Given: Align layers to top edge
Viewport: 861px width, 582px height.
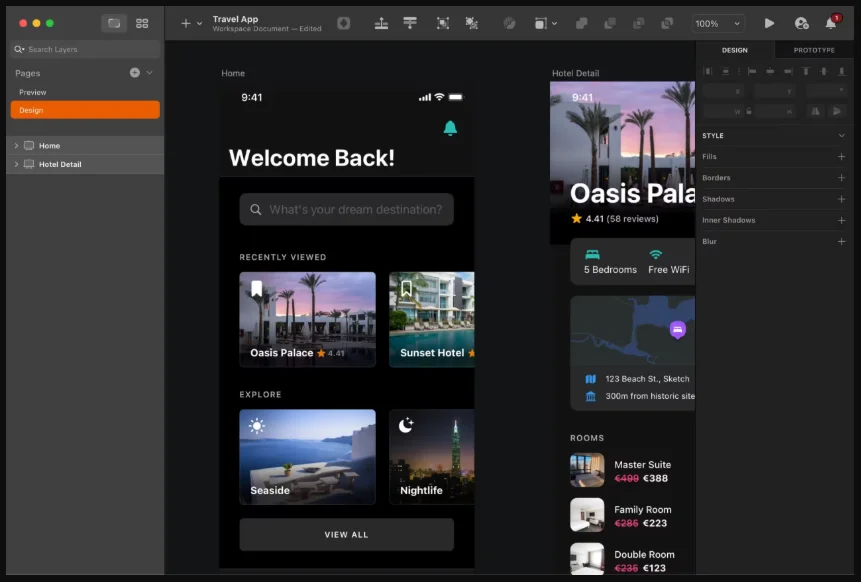Looking at the screenshot, I should pos(806,71).
